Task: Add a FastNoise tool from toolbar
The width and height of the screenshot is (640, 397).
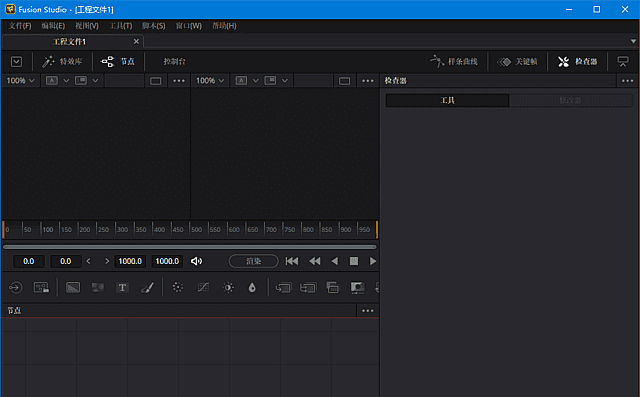Action: 98,288
